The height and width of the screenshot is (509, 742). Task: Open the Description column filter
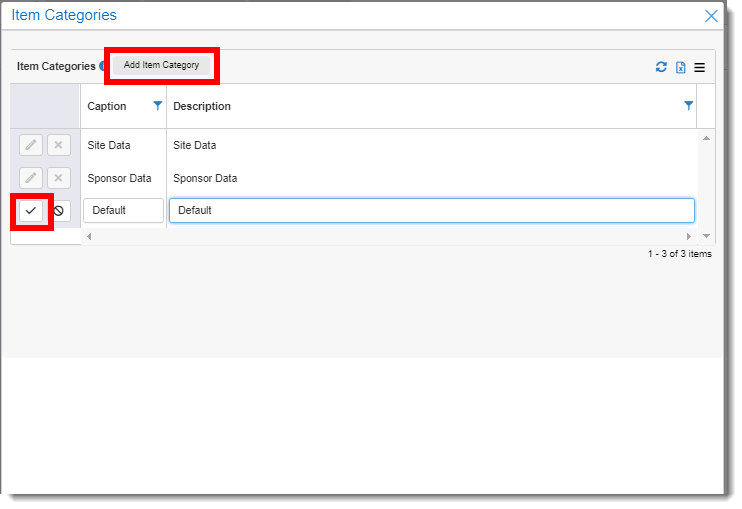[689, 105]
